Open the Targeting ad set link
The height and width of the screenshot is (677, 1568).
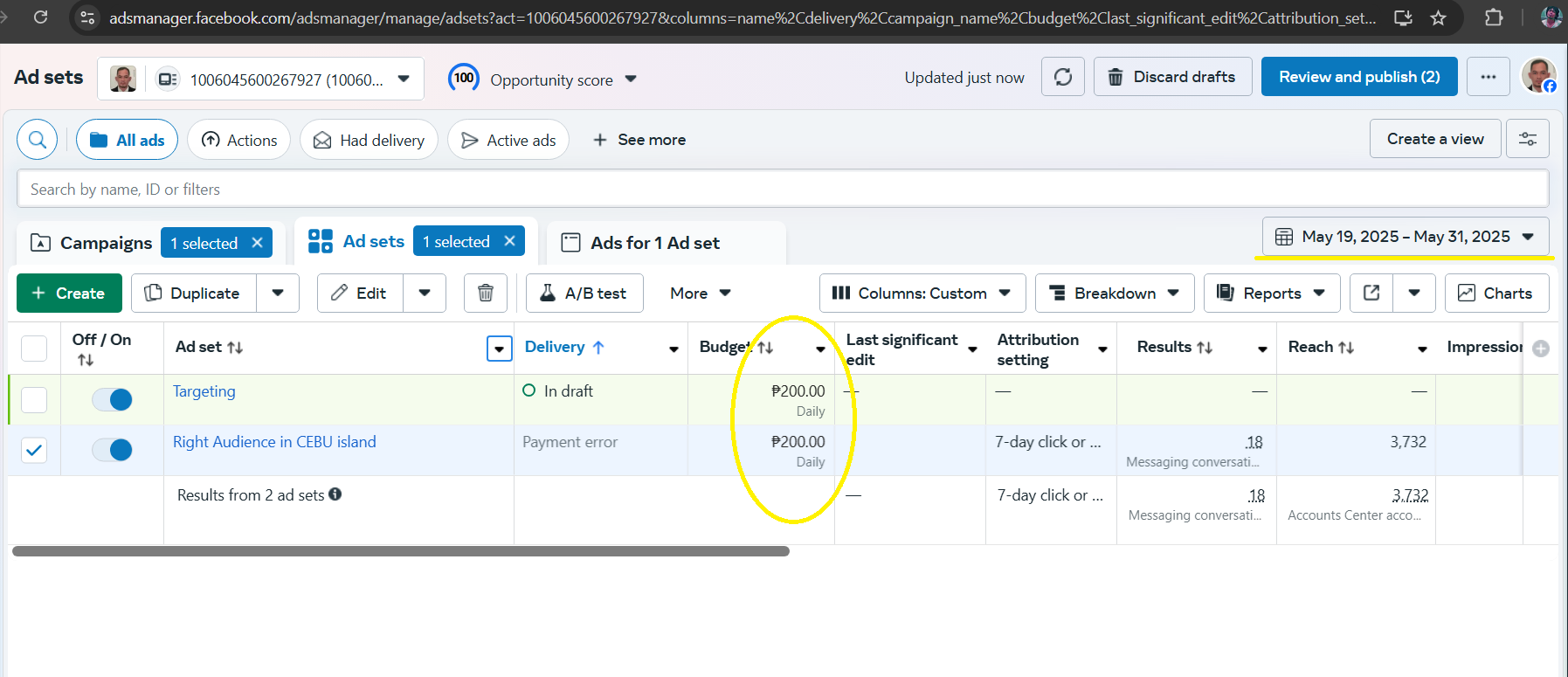[204, 391]
